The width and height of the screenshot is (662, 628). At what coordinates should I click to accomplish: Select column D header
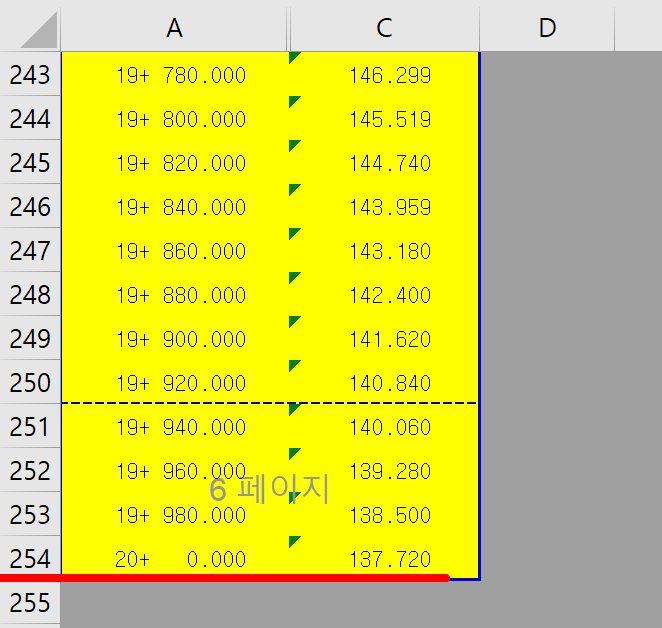(547, 28)
